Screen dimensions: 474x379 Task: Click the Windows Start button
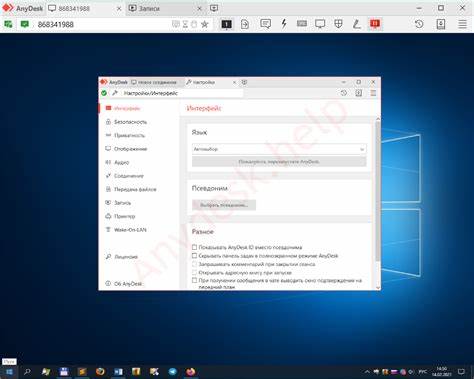(x=9, y=372)
